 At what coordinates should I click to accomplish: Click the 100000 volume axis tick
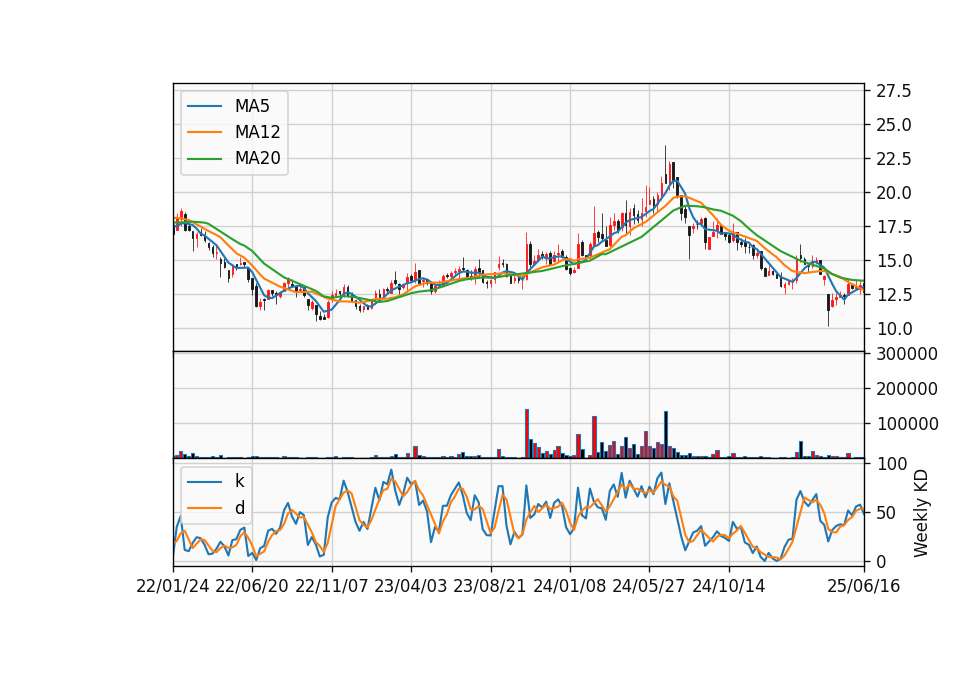click(x=907, y=424)
